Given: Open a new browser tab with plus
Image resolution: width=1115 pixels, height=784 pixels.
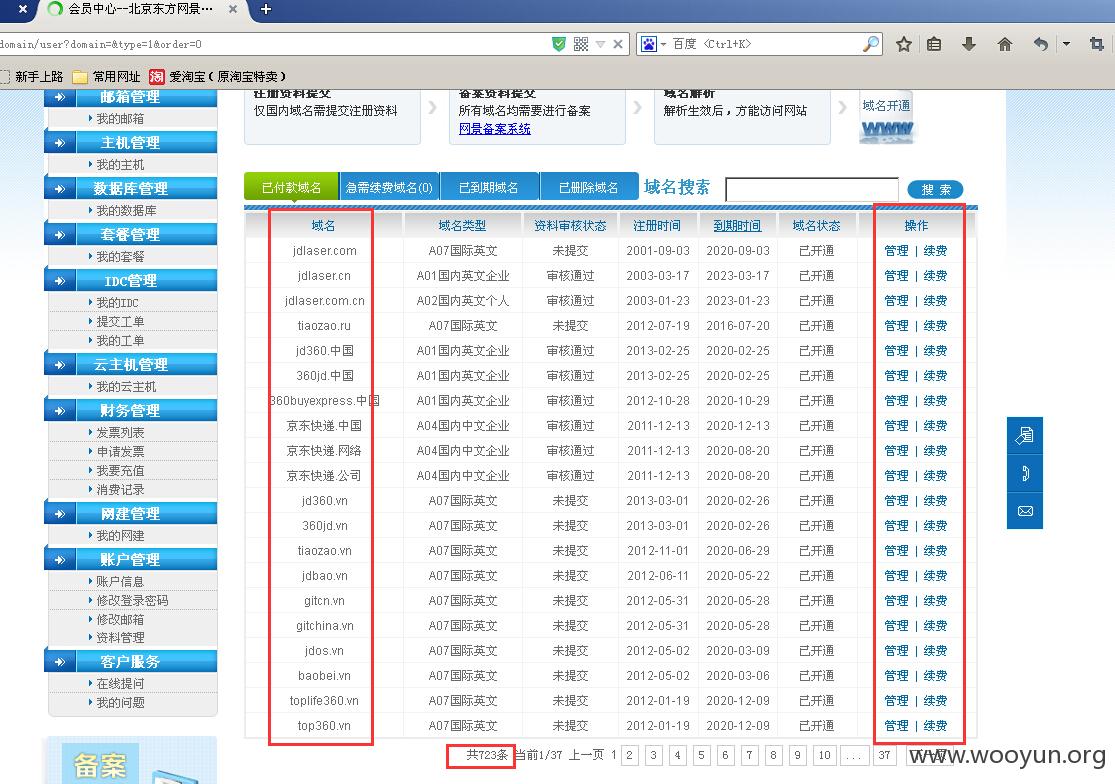Looking at the screenshot, I should click(266, 9).
